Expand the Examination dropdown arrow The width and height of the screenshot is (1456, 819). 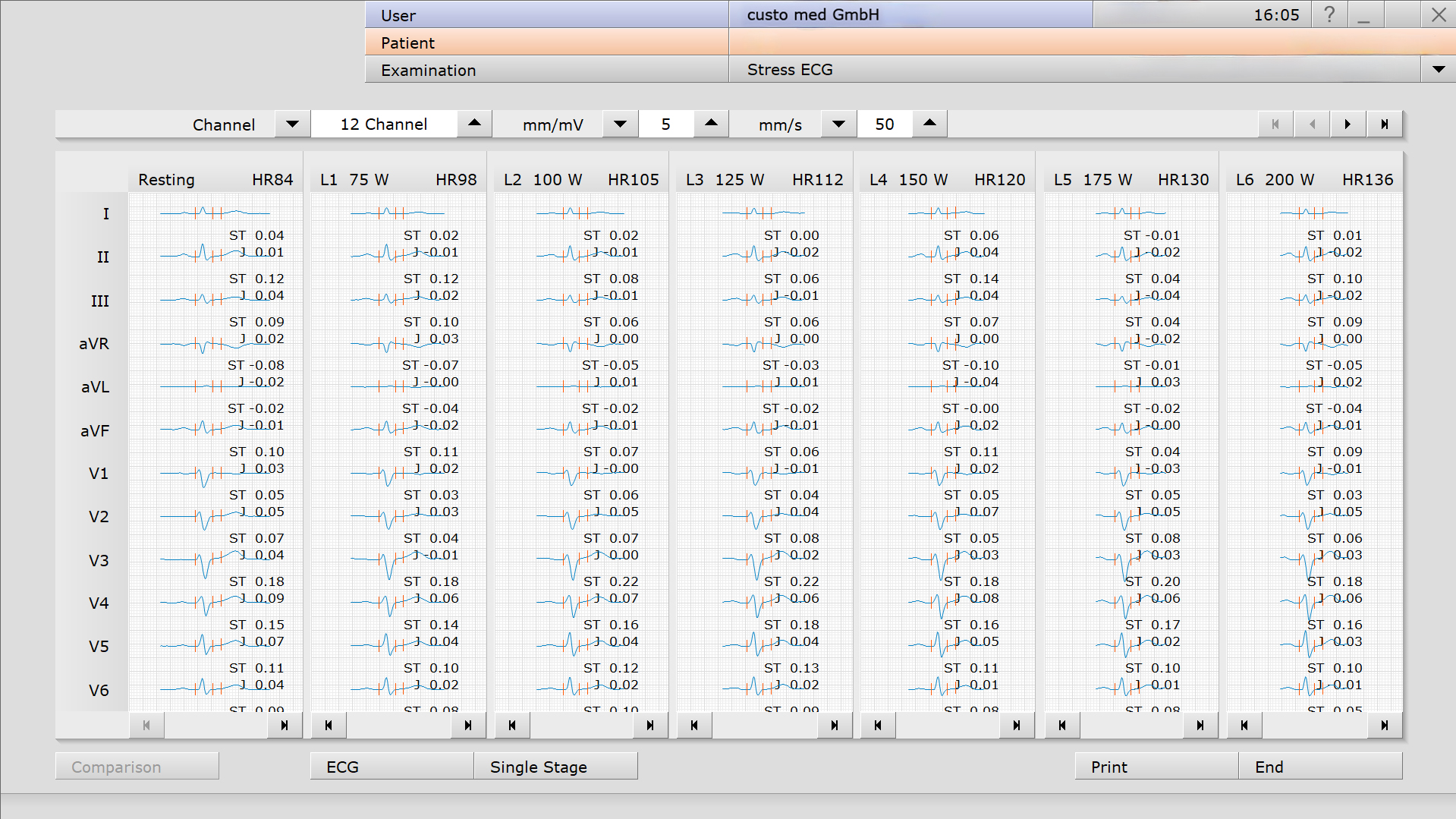1438,69
